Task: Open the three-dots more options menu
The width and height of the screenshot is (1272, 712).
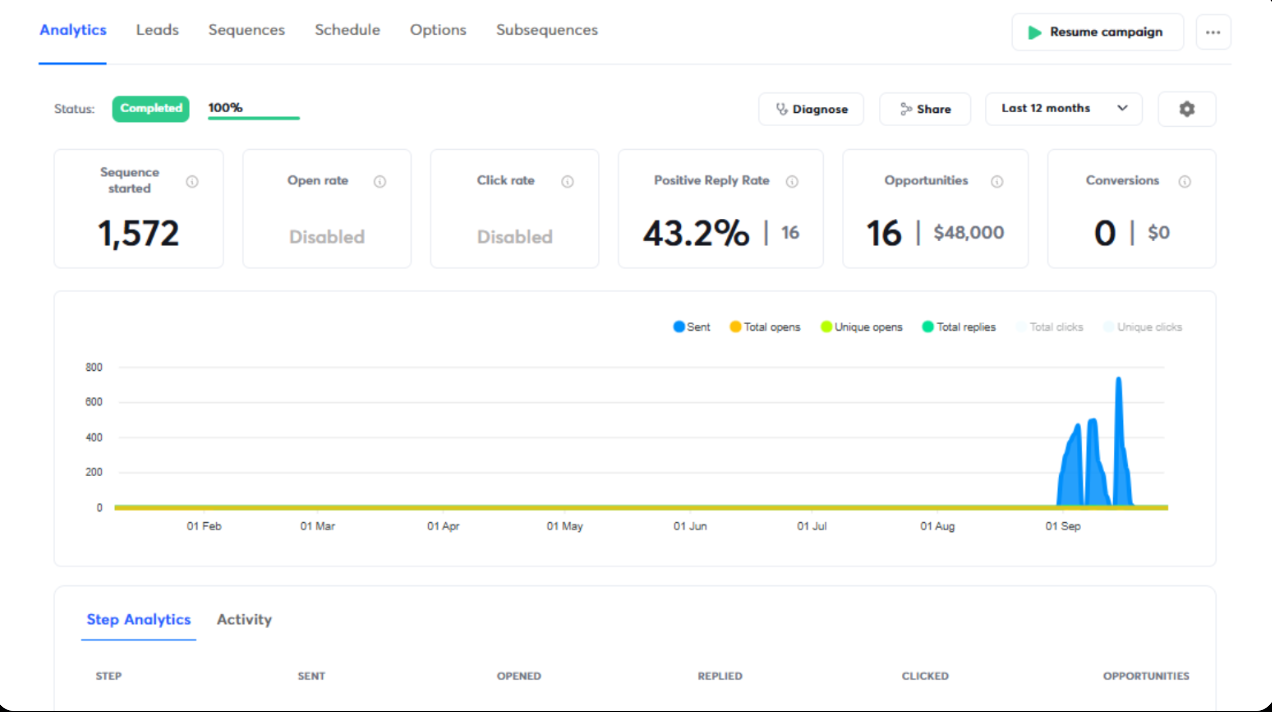Action: [x=1213, y=32]
